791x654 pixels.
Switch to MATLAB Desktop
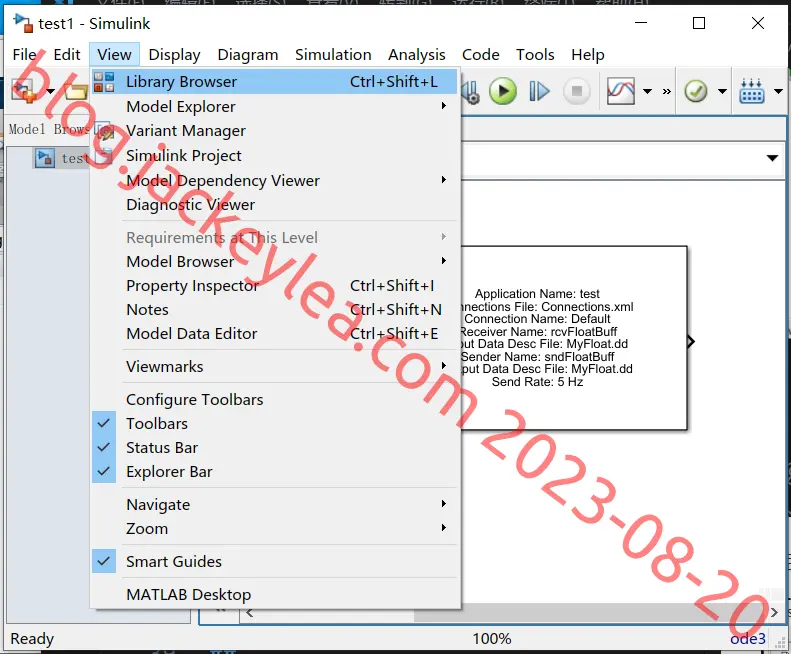point(275,594)
